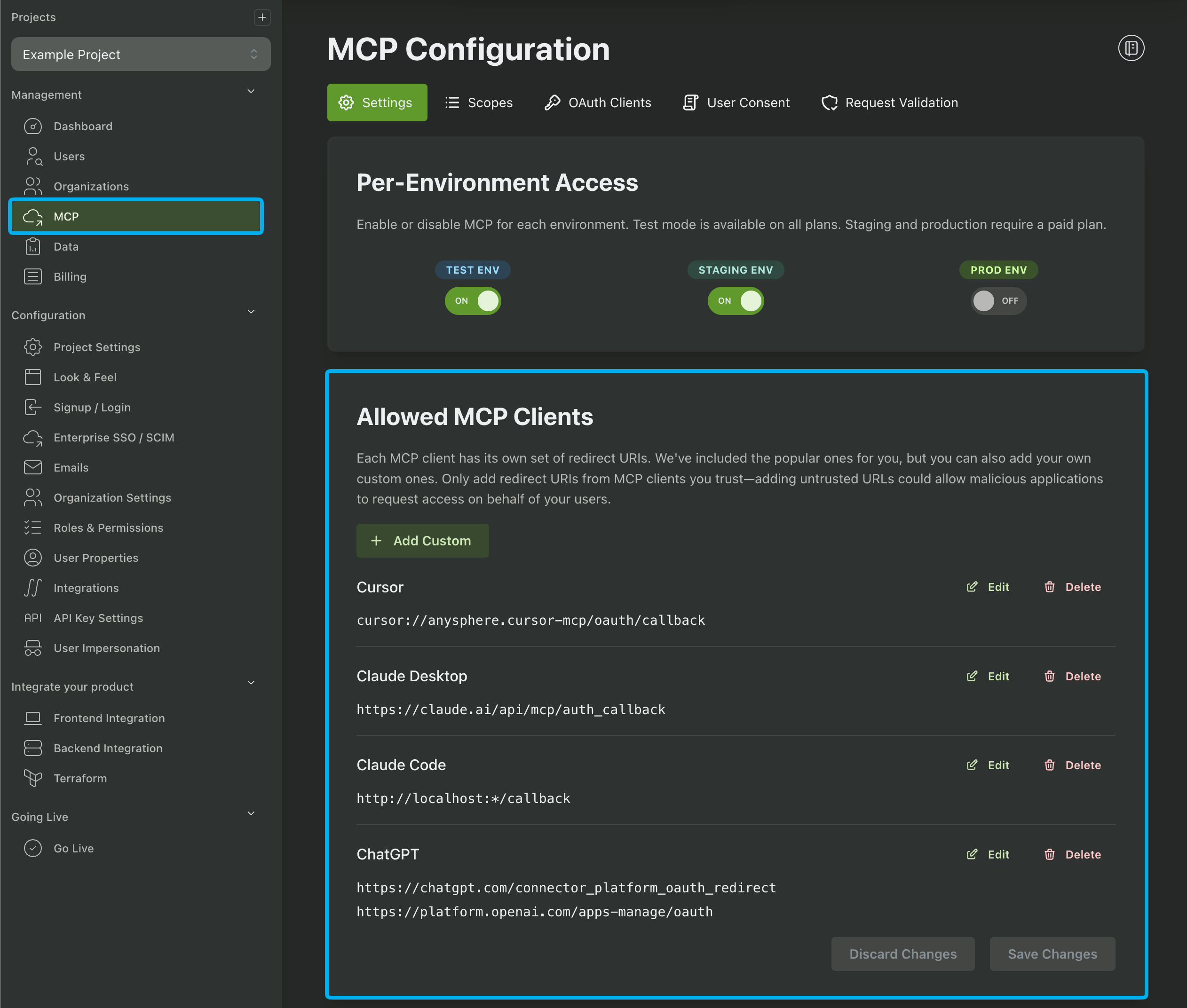The width and height of the screenshot is (1187, 1008).
Task: Open the Billing section
Action: pyautogui.click(x=70, y=276)
